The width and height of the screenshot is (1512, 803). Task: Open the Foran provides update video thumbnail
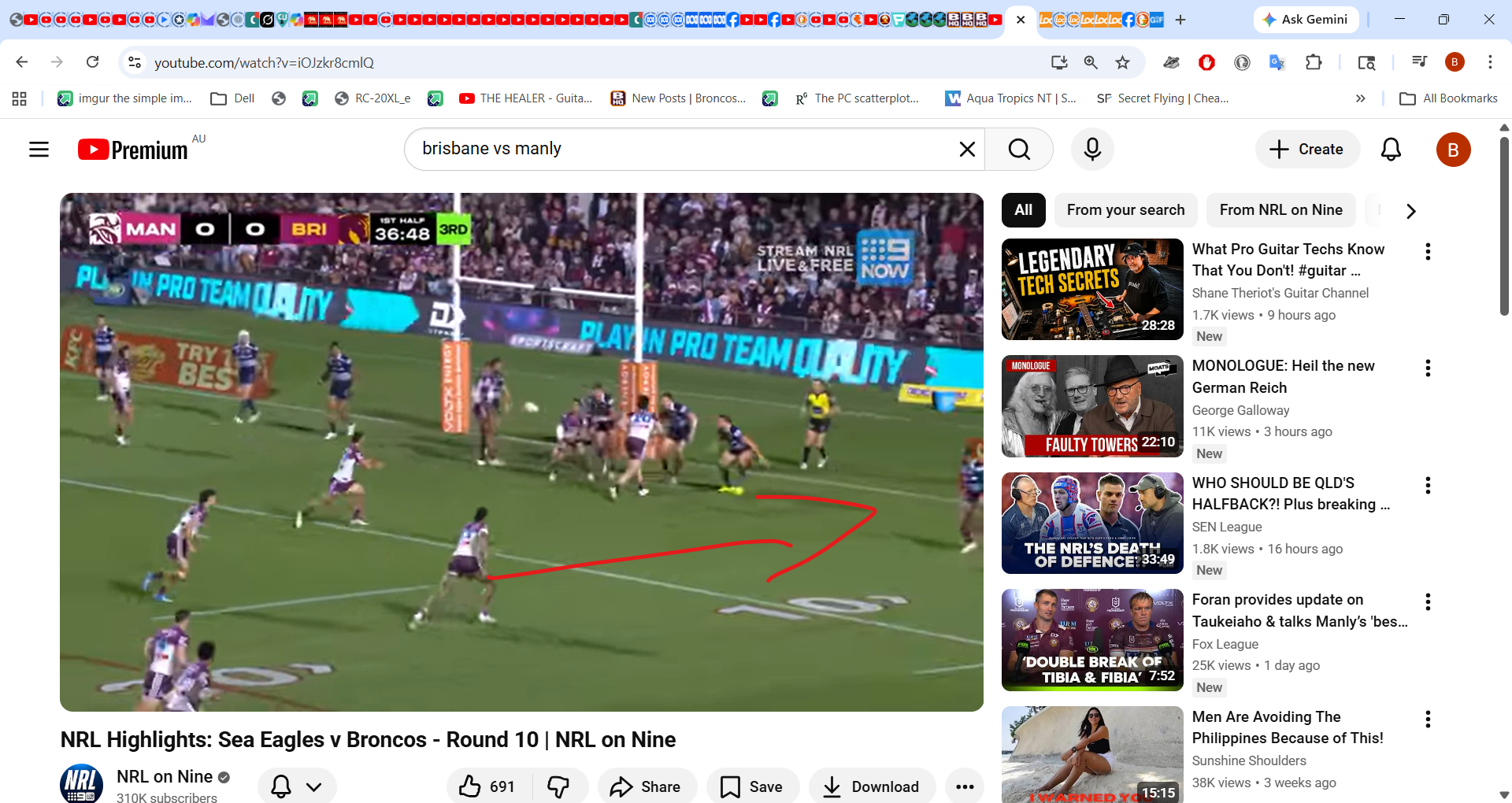click(1092, 640)
